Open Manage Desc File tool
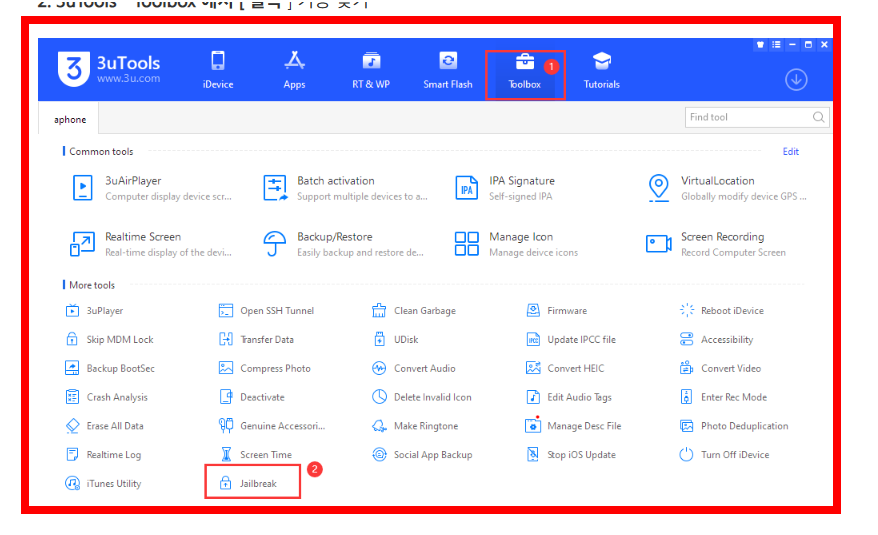This screenshot has width=878, height=535. point(573,426)
